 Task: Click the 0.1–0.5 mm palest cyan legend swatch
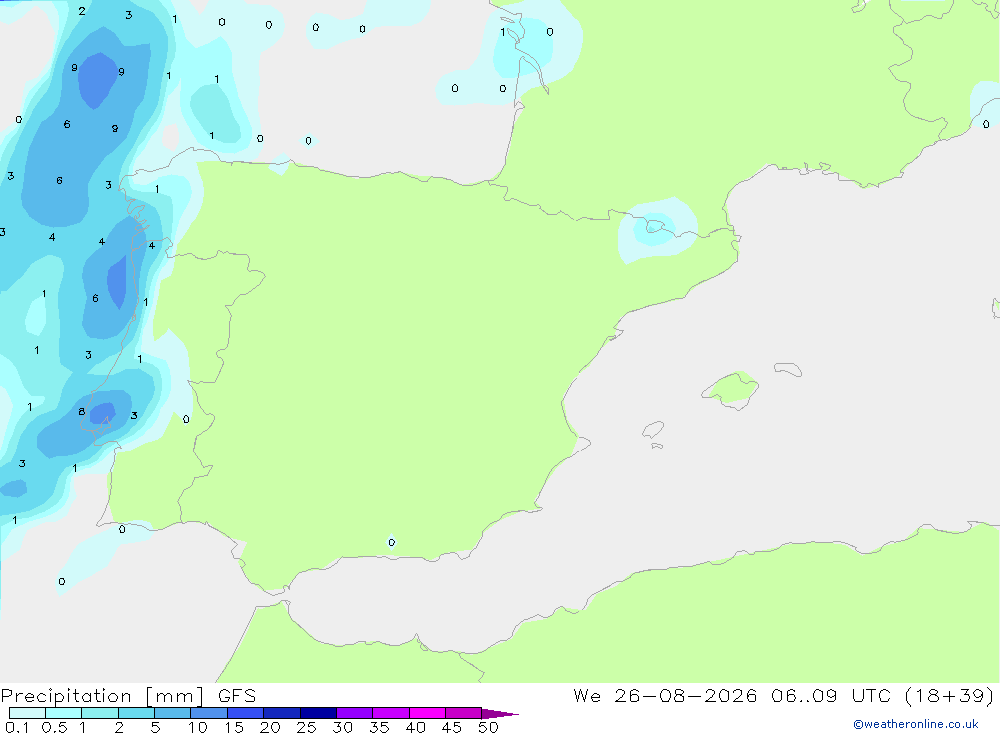tap(27, 713)
